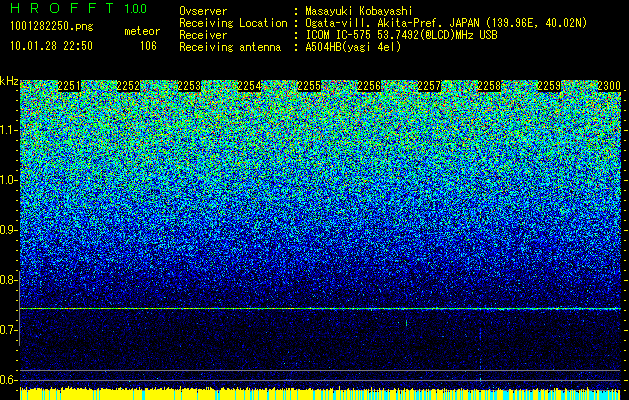
Task: Click the 2256 time marker
Action: (369, 86)
